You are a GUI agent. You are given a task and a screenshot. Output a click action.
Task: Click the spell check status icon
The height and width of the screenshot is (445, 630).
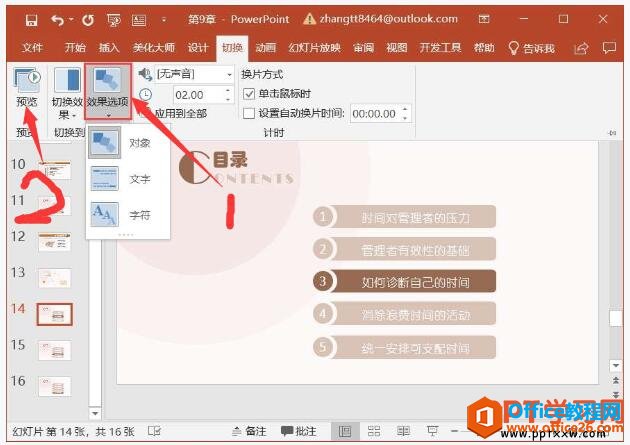154,431
